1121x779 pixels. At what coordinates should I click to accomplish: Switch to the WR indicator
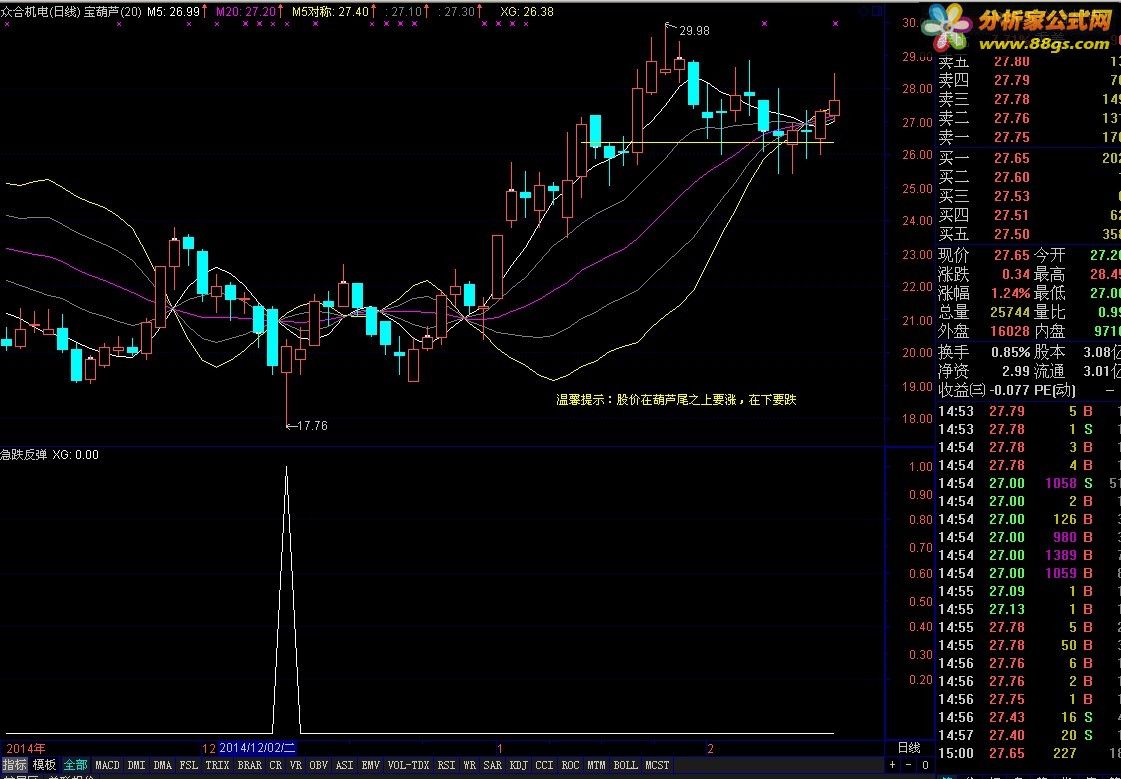(470, 765)
